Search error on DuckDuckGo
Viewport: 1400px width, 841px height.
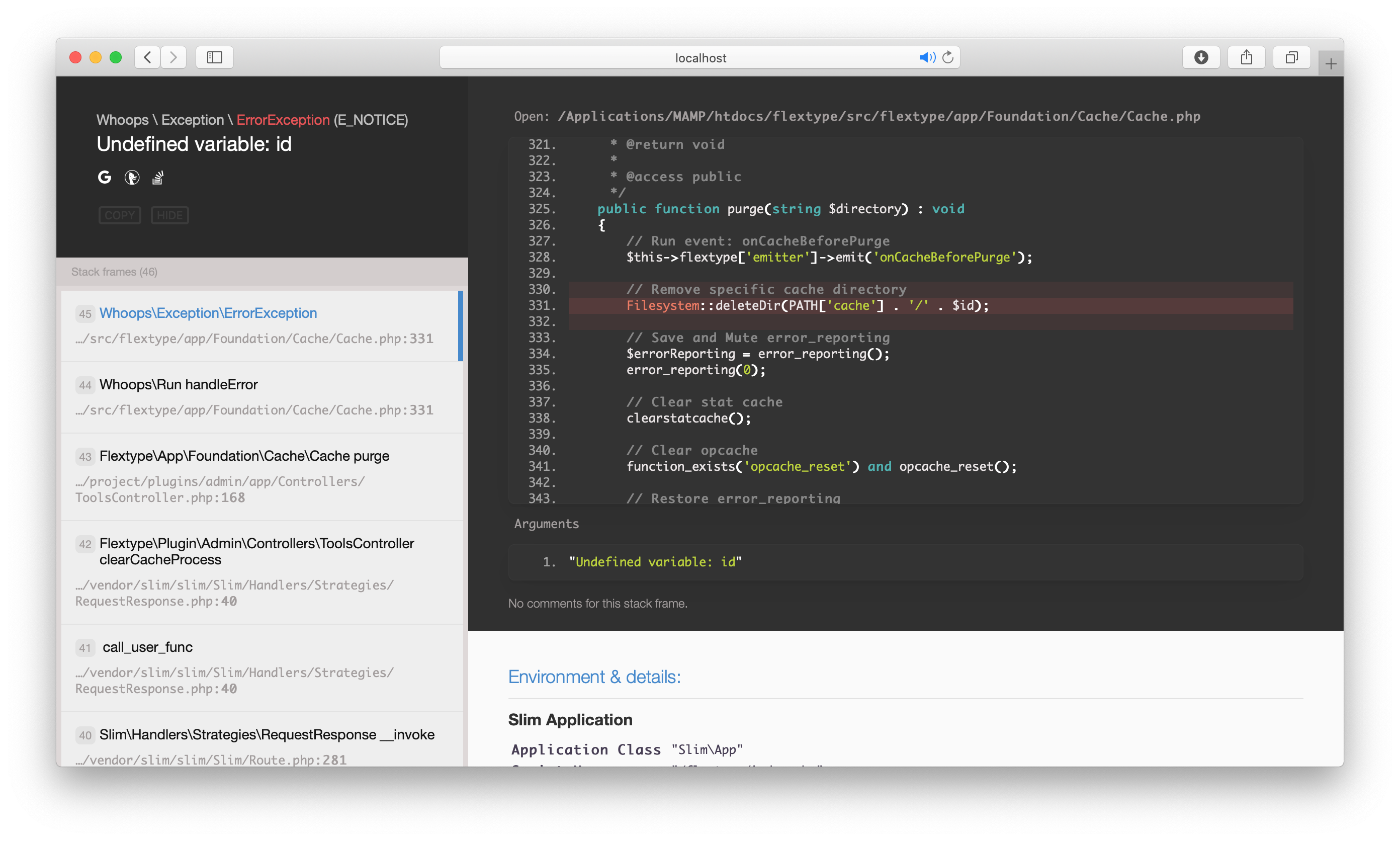pos(132,178)
